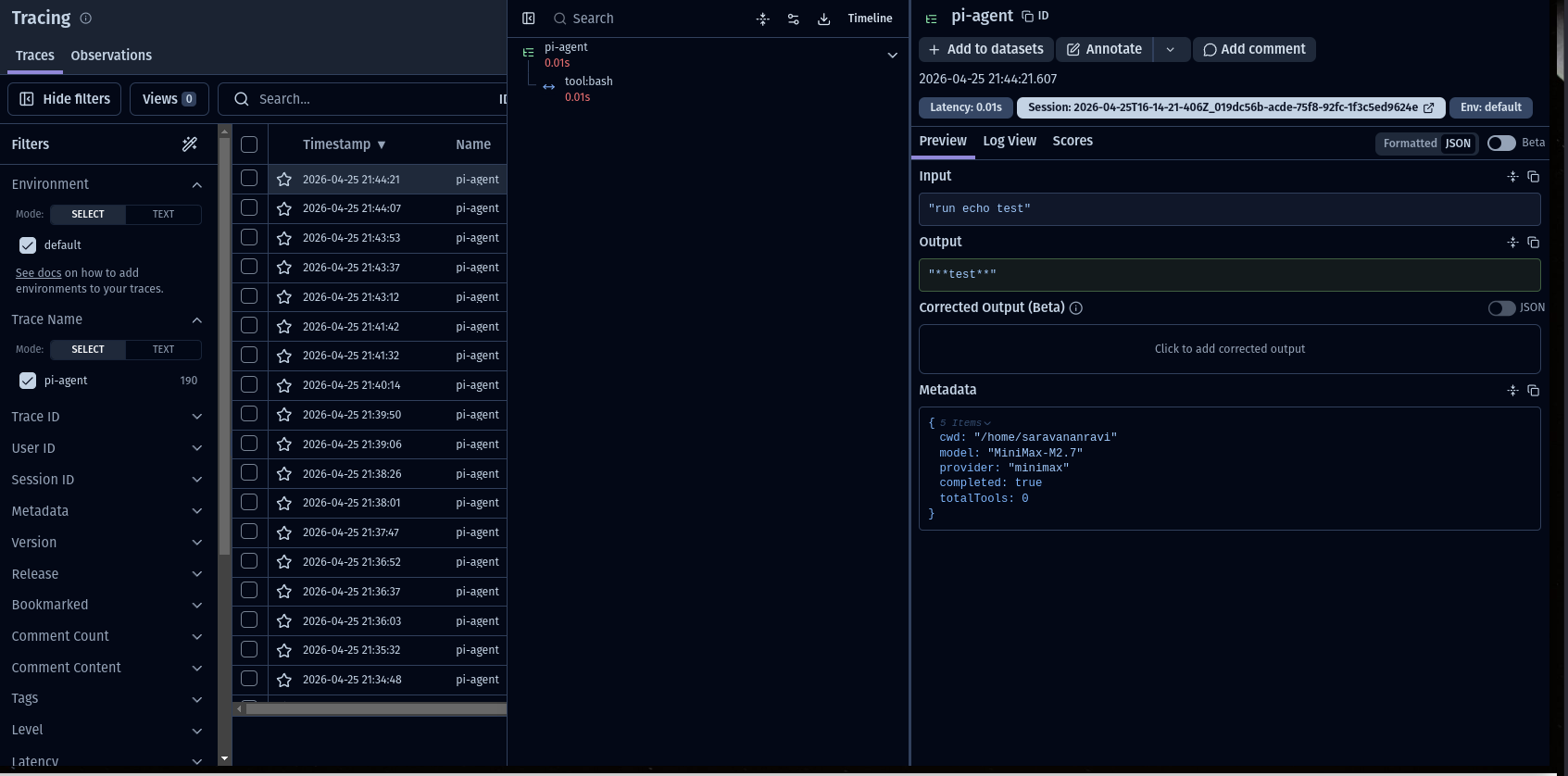
Task: Click the Add comment button
Action: coord(1254,49)
